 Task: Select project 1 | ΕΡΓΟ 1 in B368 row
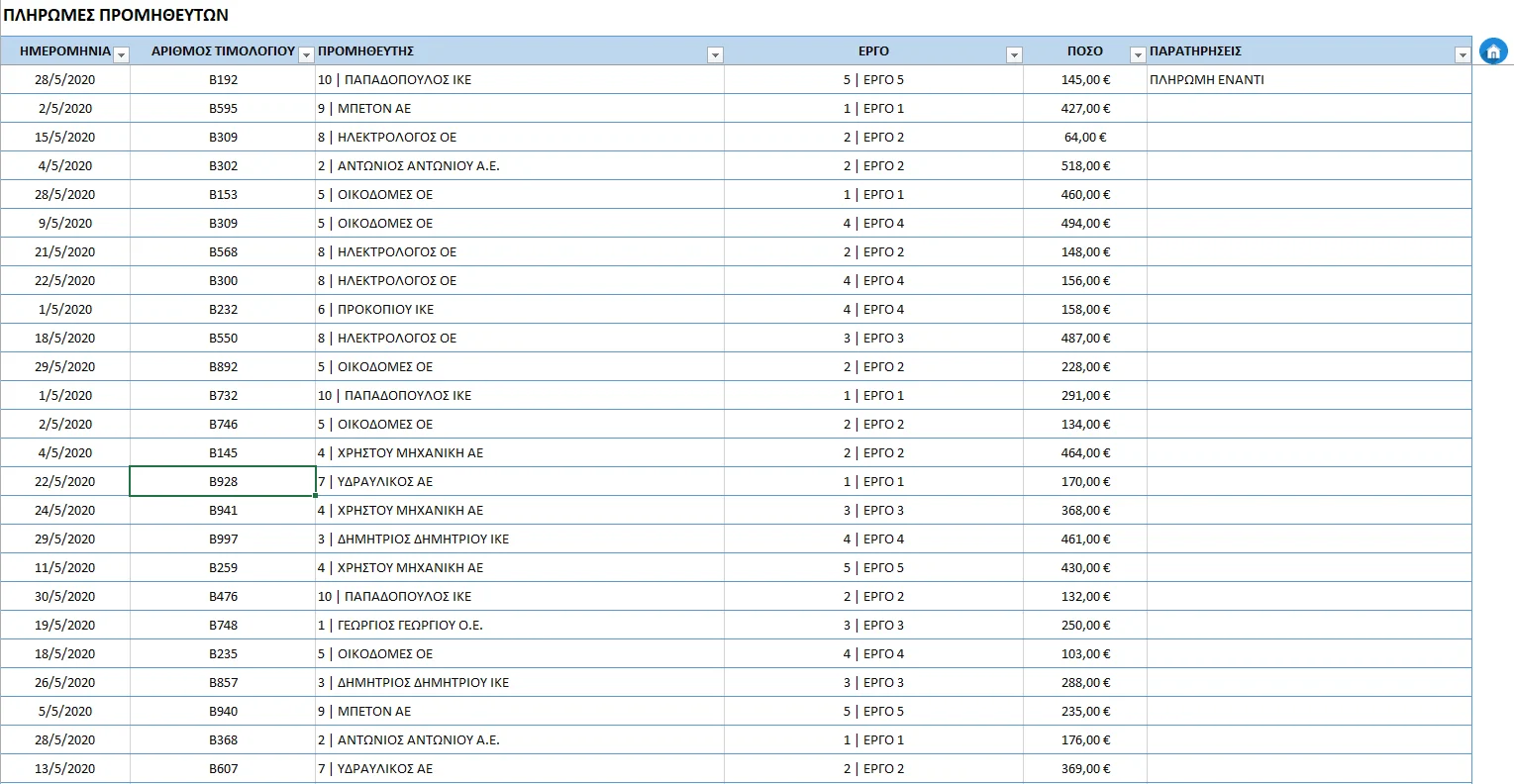873,739
